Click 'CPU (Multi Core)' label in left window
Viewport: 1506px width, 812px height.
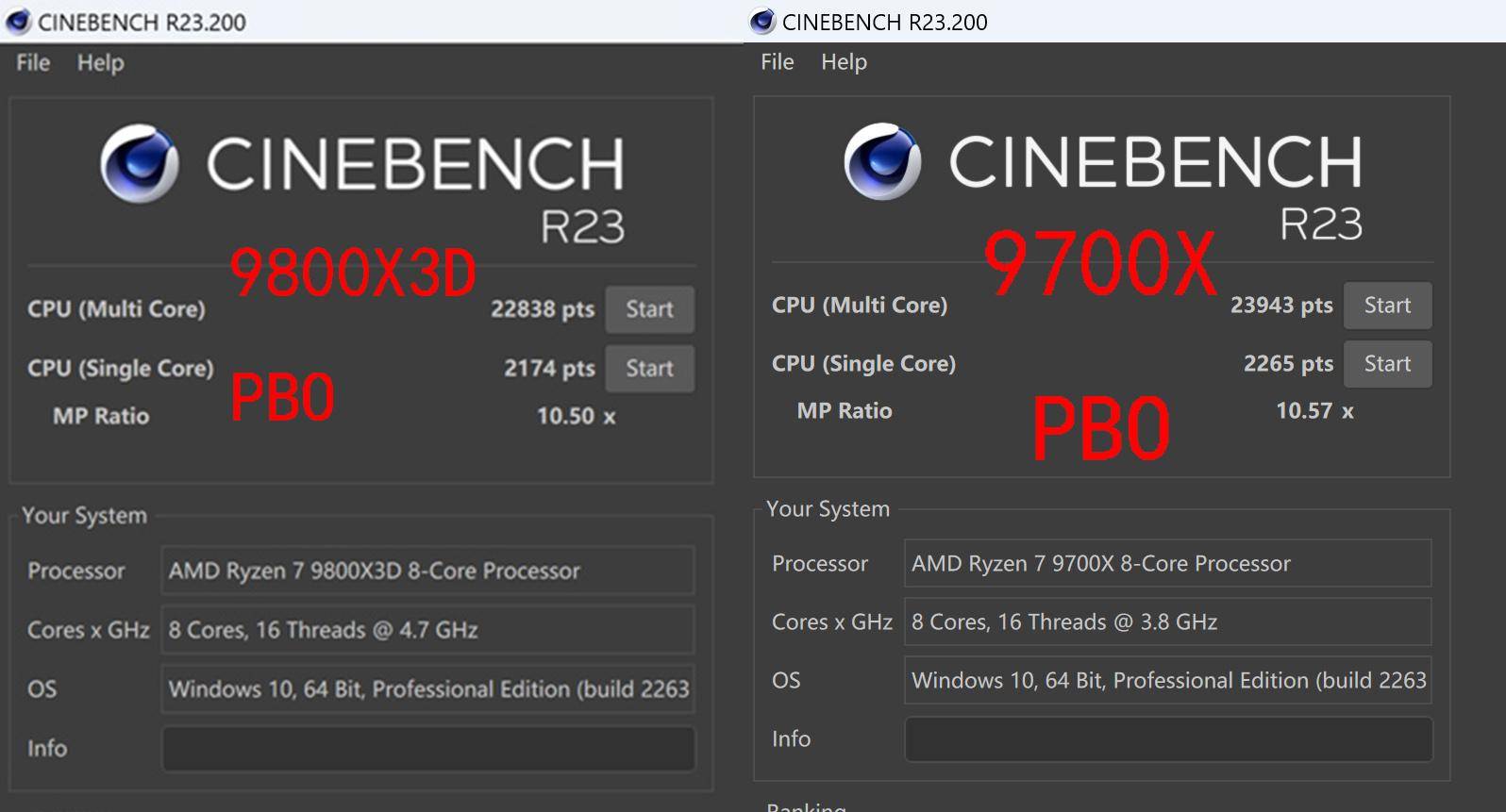(116, 309)
